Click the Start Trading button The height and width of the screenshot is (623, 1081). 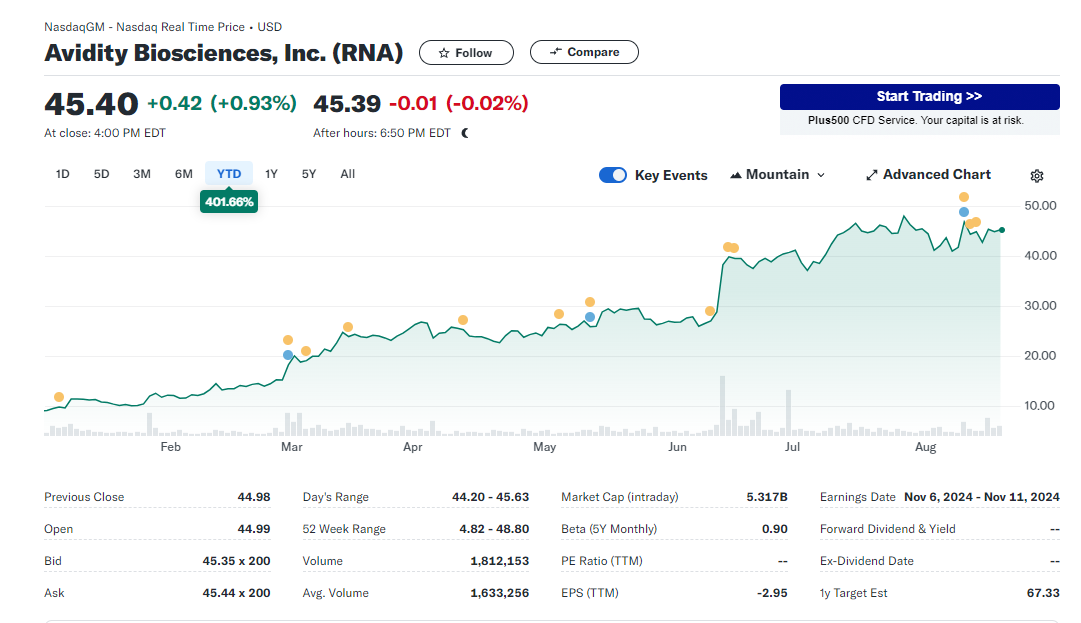click(x=919, y=97)
